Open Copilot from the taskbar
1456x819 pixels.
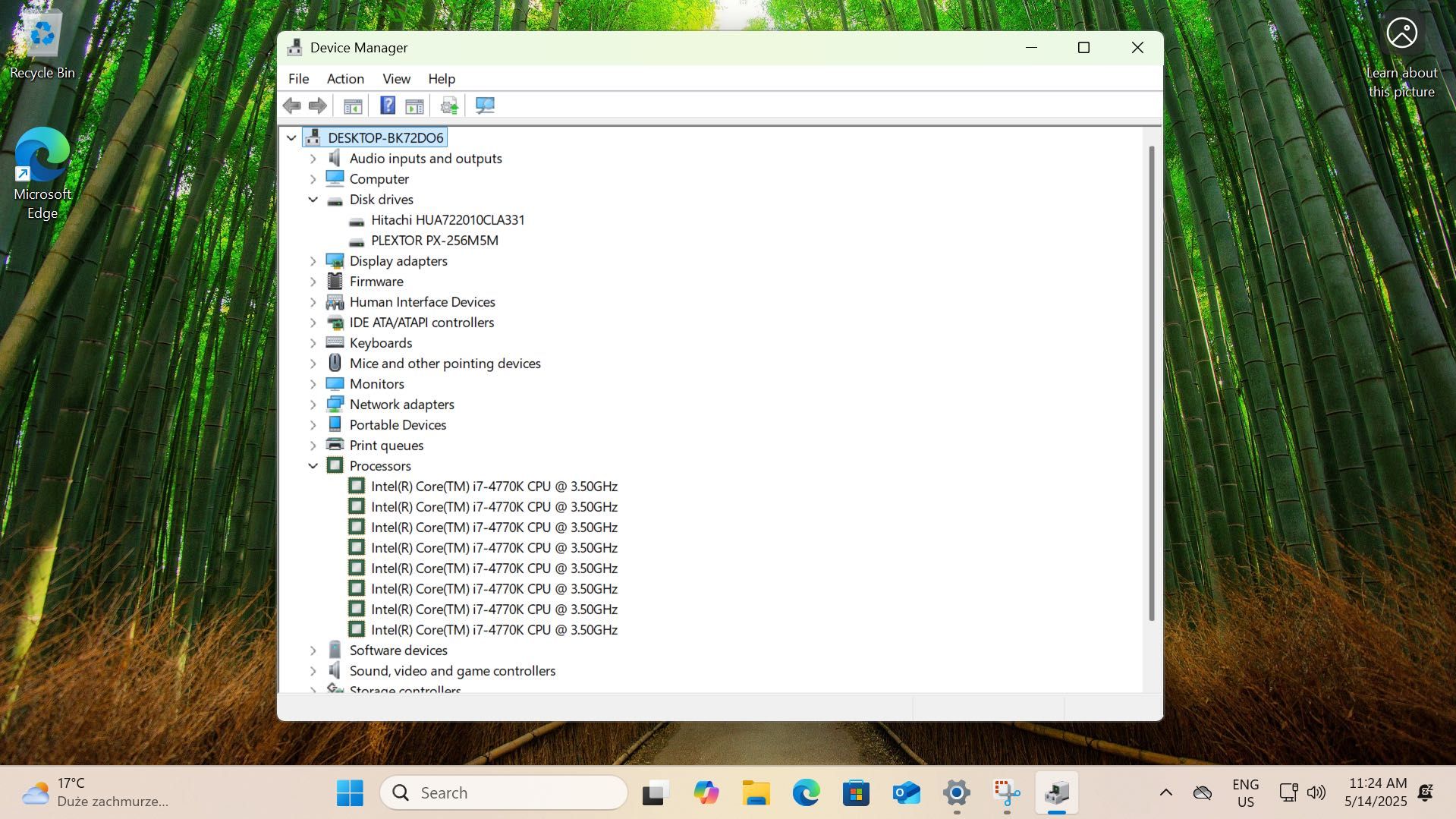click(x=706, y=793)
